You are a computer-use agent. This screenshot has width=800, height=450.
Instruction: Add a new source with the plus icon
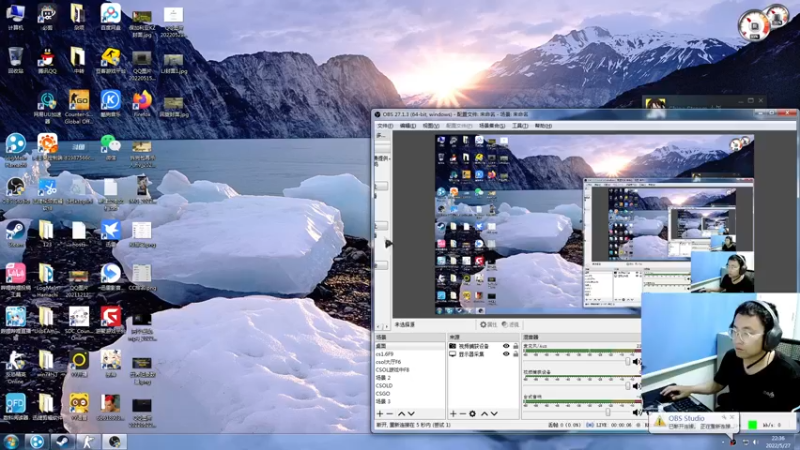453,414
